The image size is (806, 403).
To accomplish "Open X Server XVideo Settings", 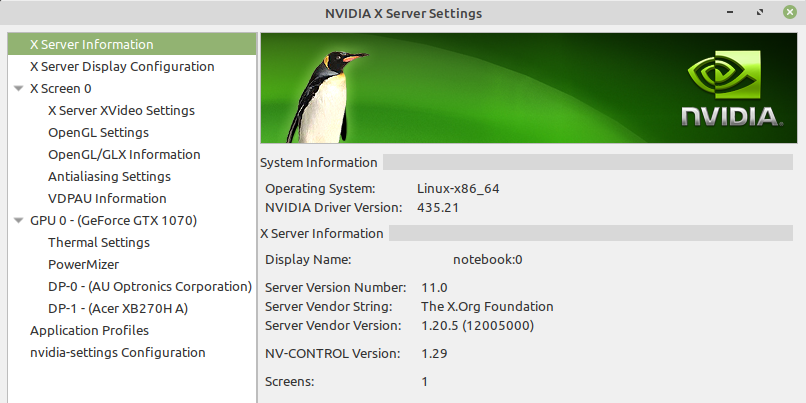I will pos(121,111).
